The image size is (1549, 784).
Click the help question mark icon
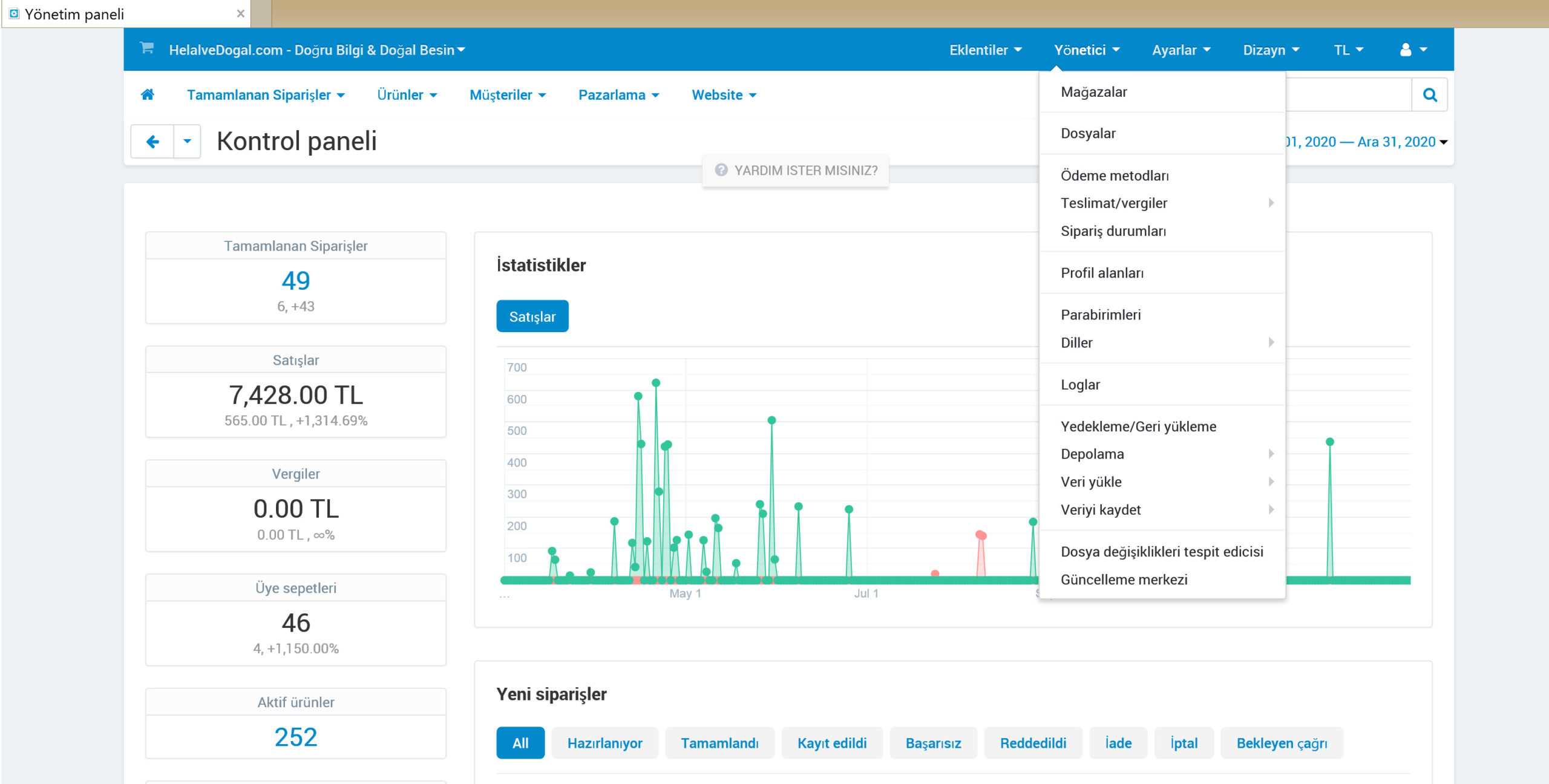click(x=721, y=171)
